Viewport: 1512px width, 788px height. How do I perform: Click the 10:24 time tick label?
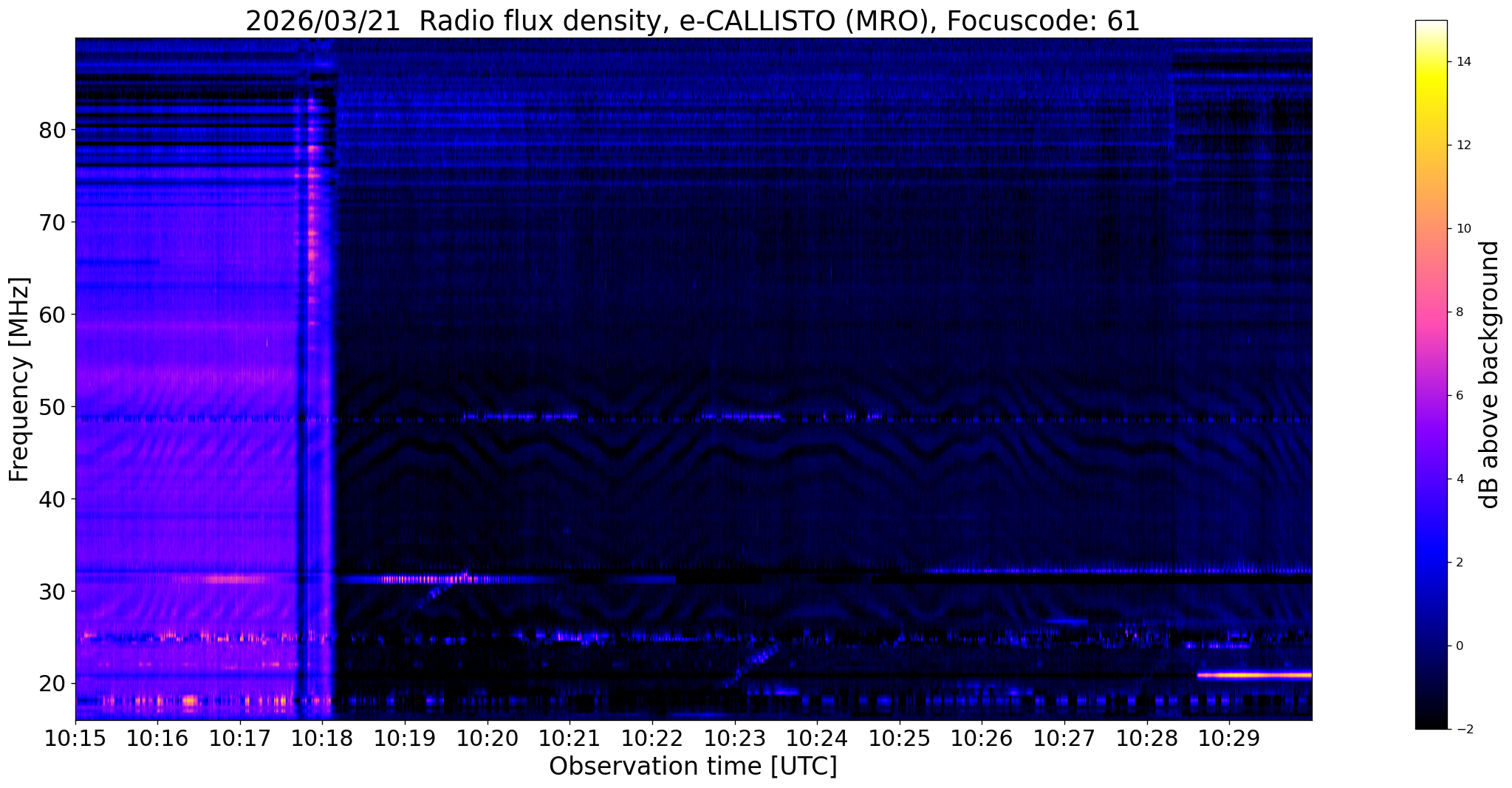point(817,739)
